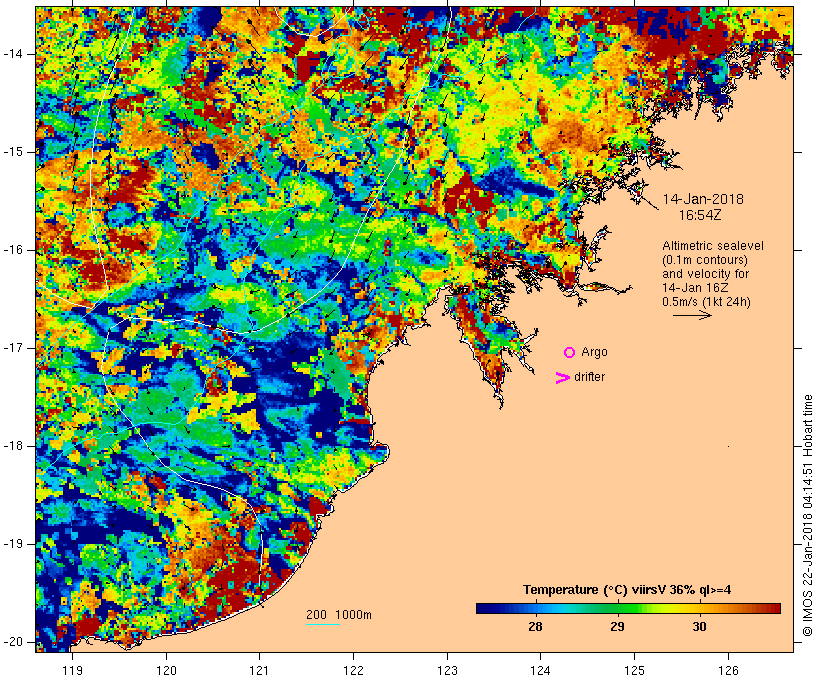Click the IMOS copyright timestamp text
The height and width of the screenshot is (680, 820).
click(x=808, y=516)
